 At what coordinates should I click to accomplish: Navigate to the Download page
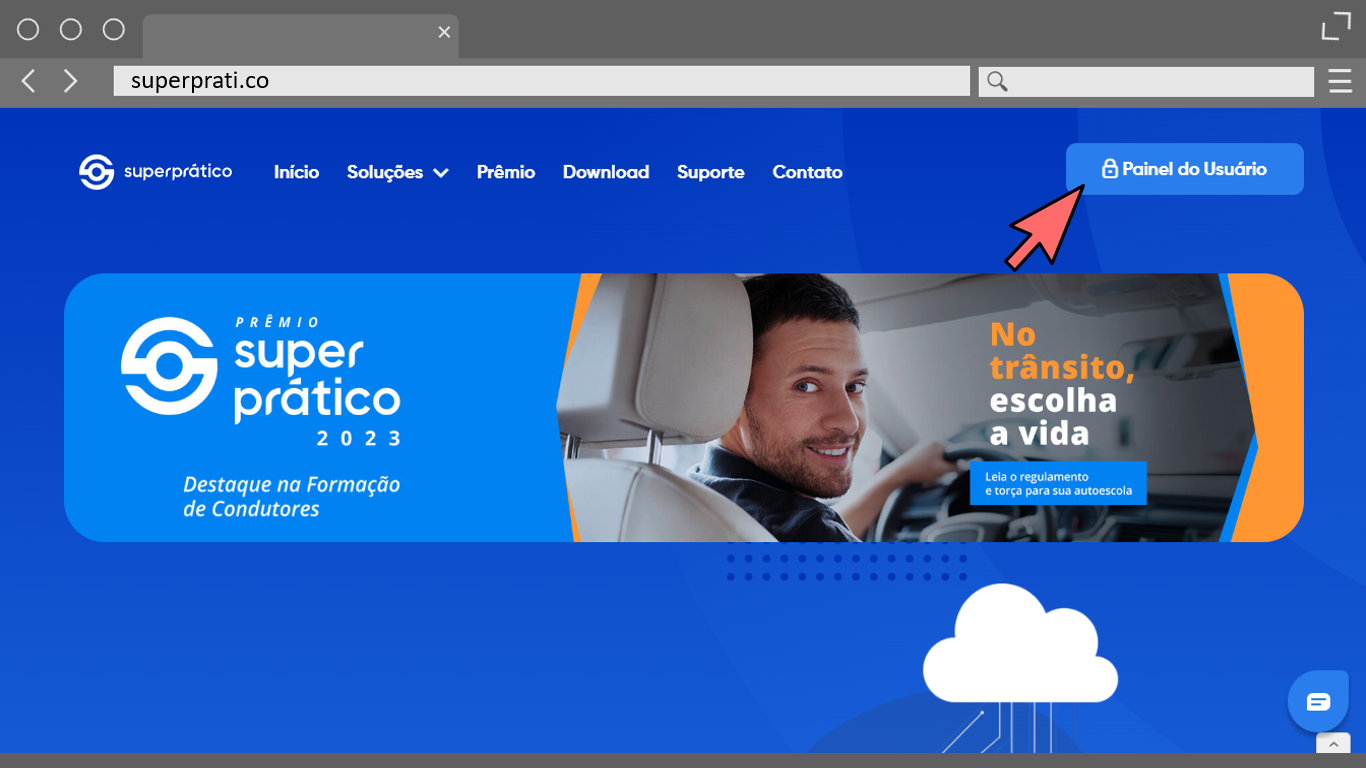click(605, 172)
